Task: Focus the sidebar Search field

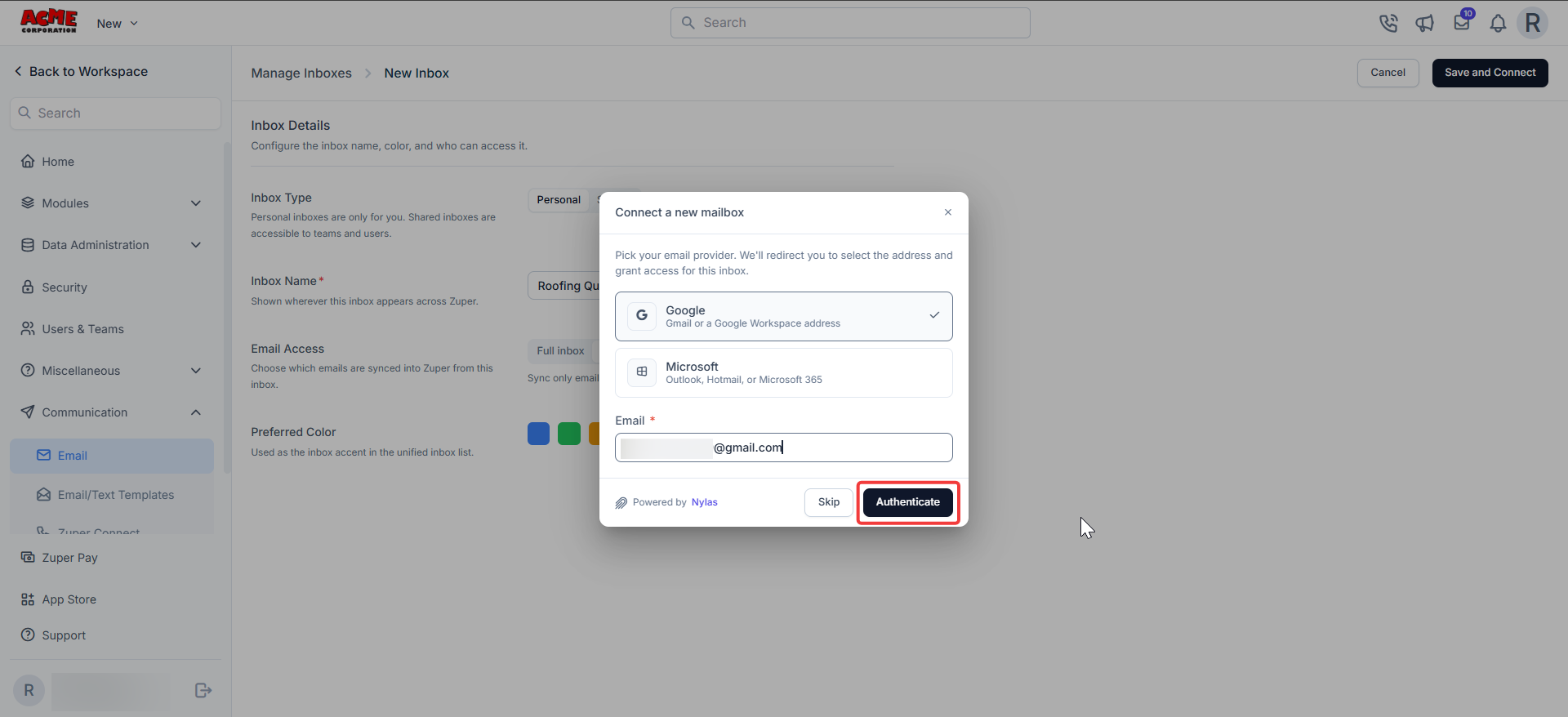Action: pyautogui.click(x=115, y=114)
